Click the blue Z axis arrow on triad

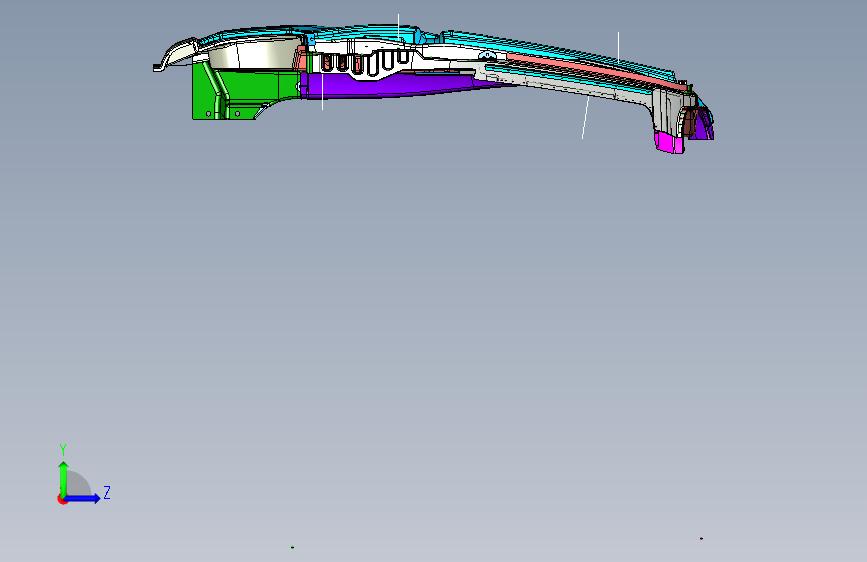83,498
